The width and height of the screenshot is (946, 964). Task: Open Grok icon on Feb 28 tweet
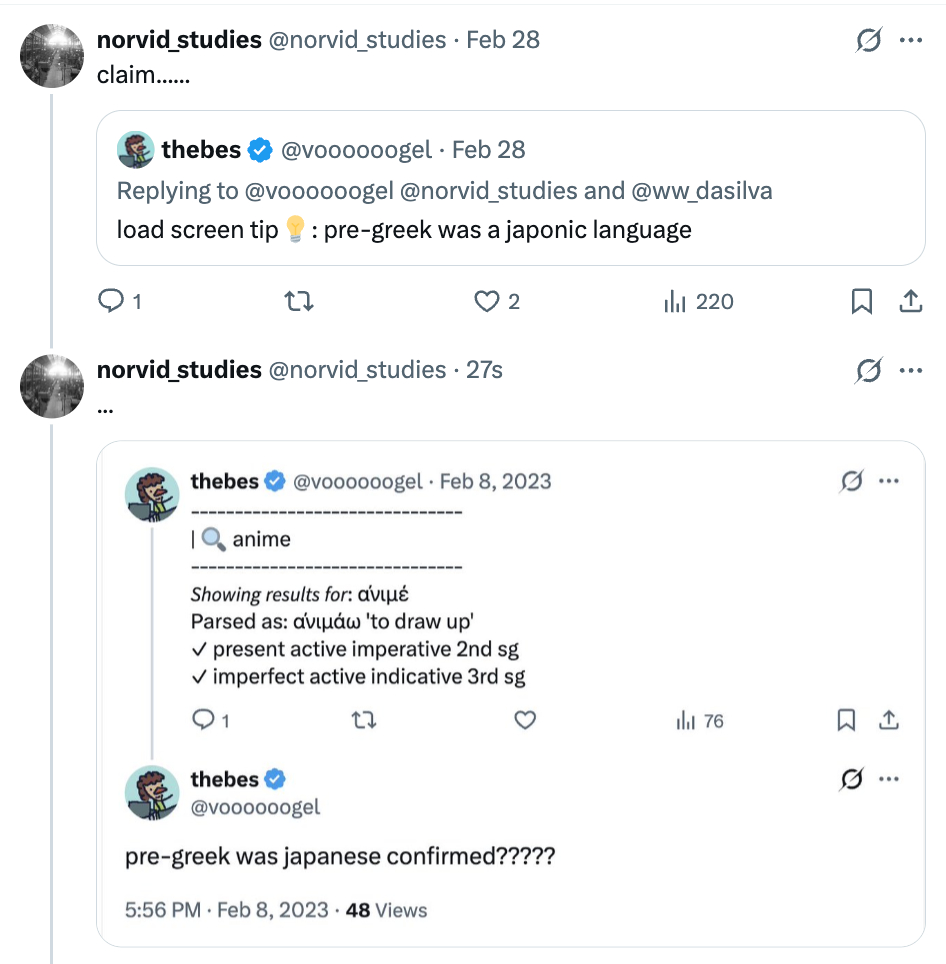(x=868, y=40)
